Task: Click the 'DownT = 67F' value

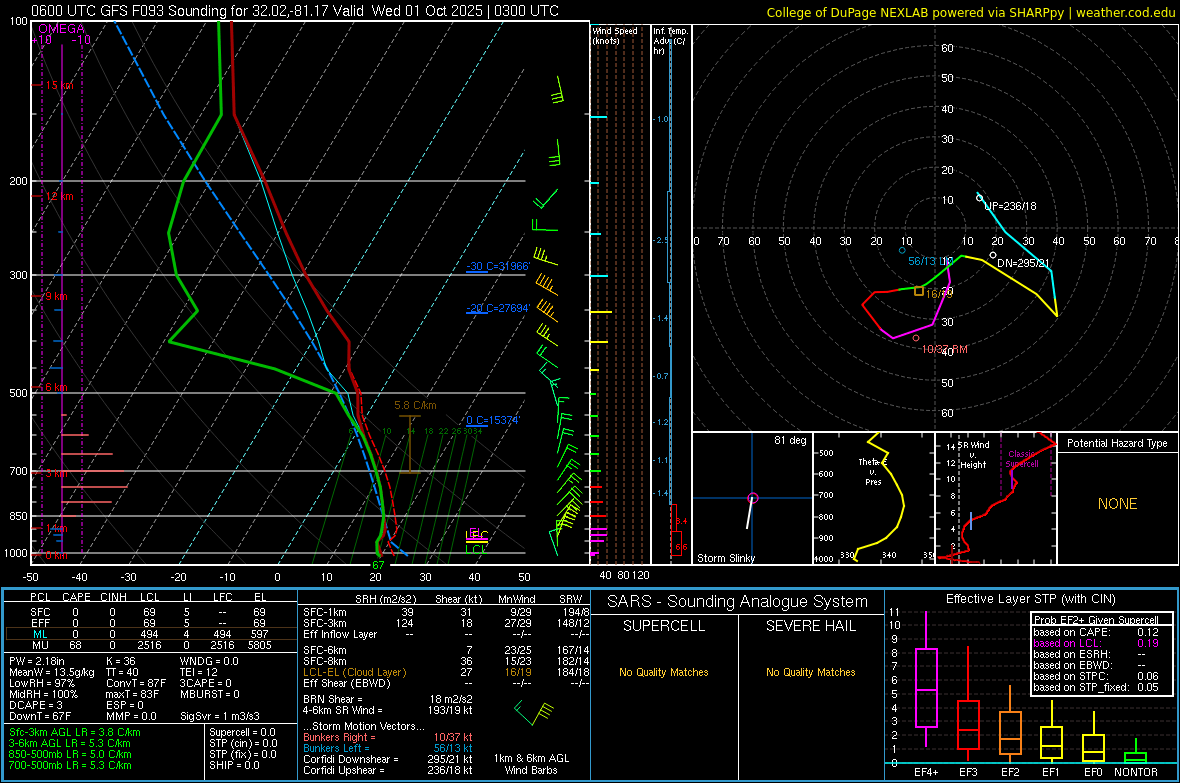Action: [x=40, y=716]
